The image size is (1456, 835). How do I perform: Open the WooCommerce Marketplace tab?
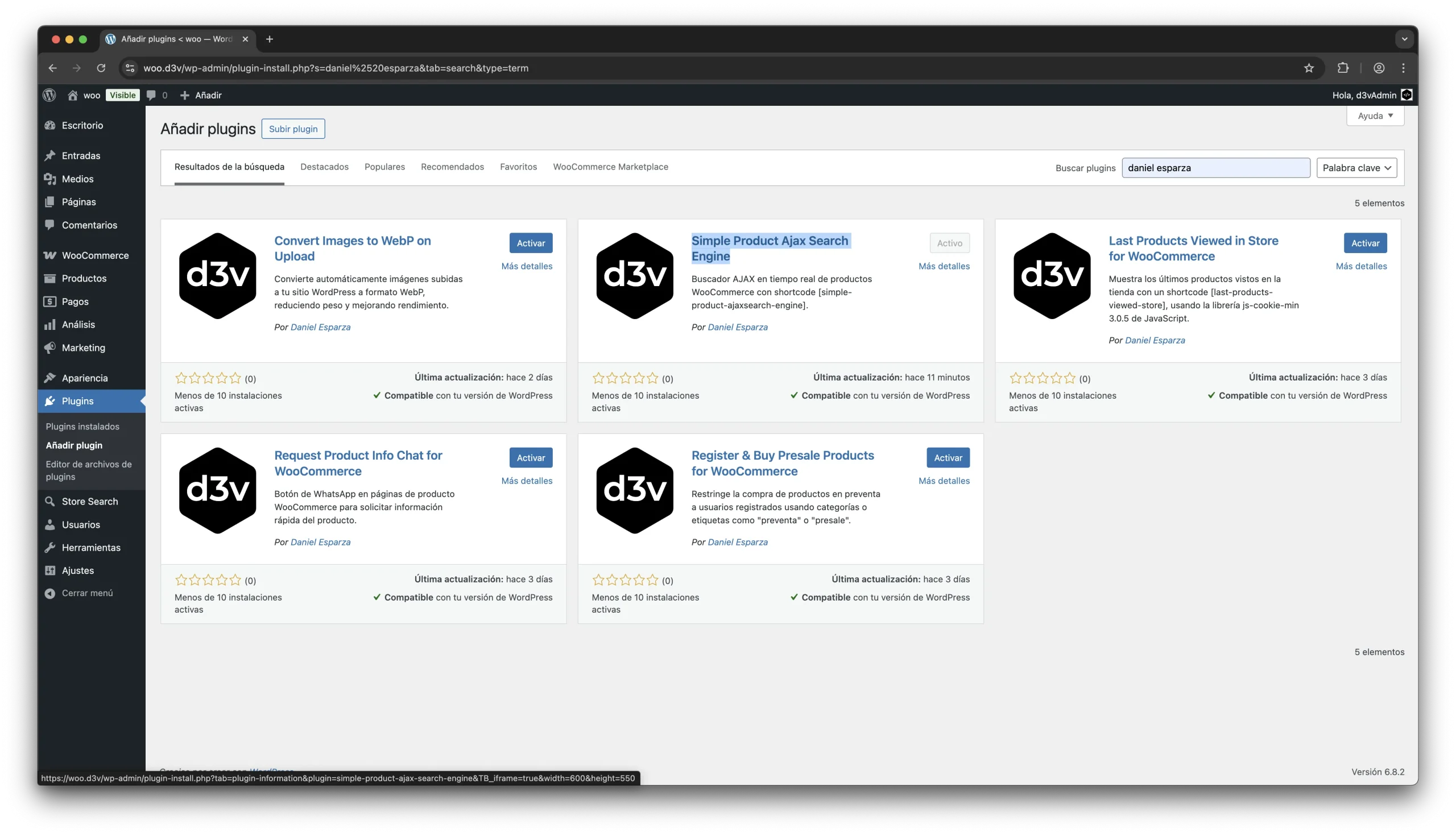(610, 167)
